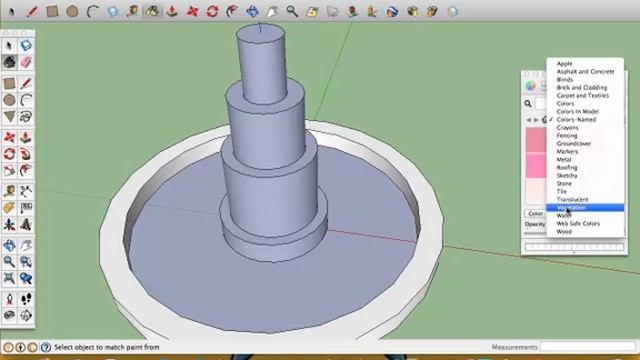The width and height of the screenshot is (640, 360).
Task: Pick the bright pink middle color swatch
Action: tap(536, 165)
